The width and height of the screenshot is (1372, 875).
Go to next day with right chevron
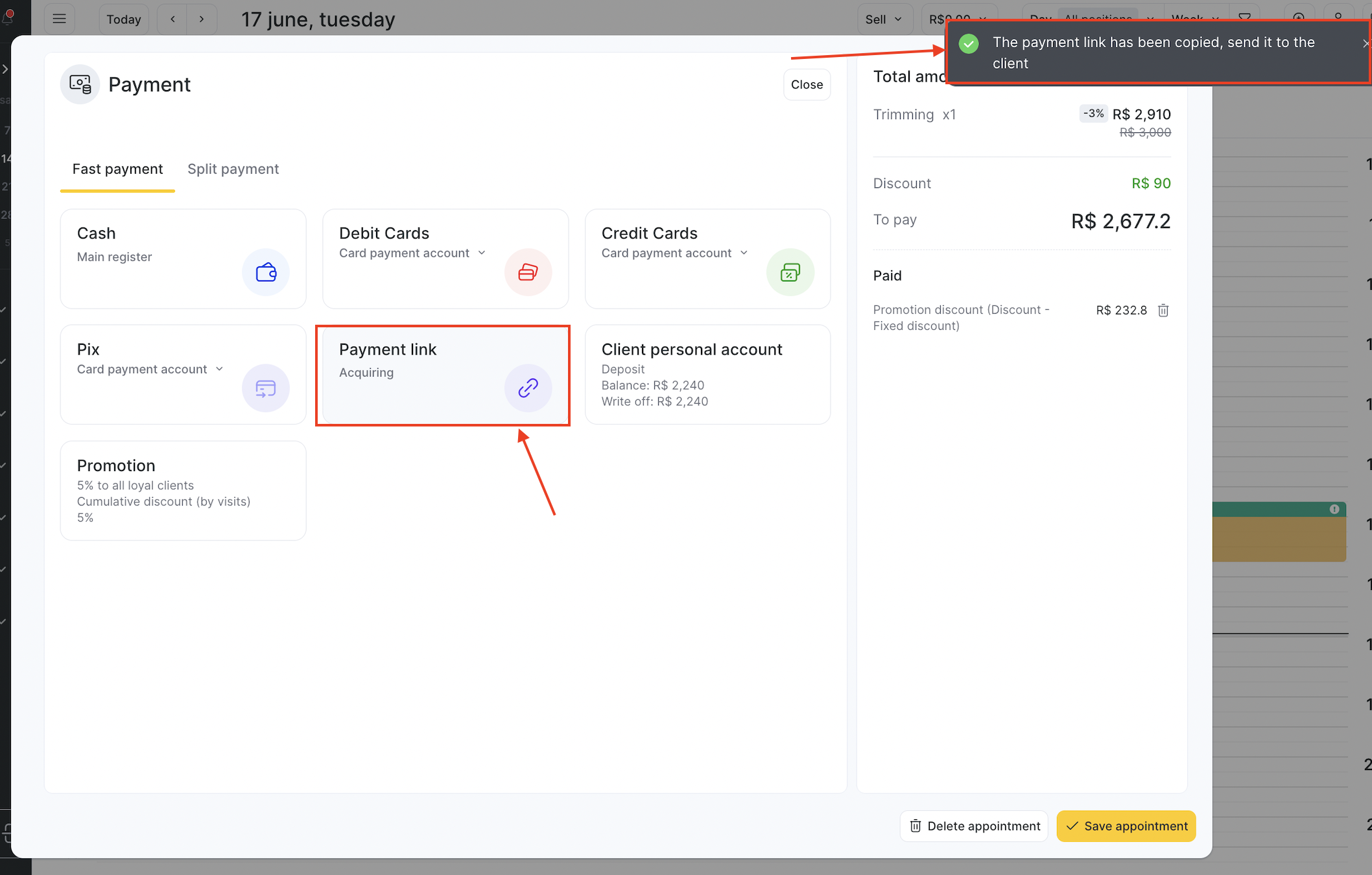(x=202, y=19)
